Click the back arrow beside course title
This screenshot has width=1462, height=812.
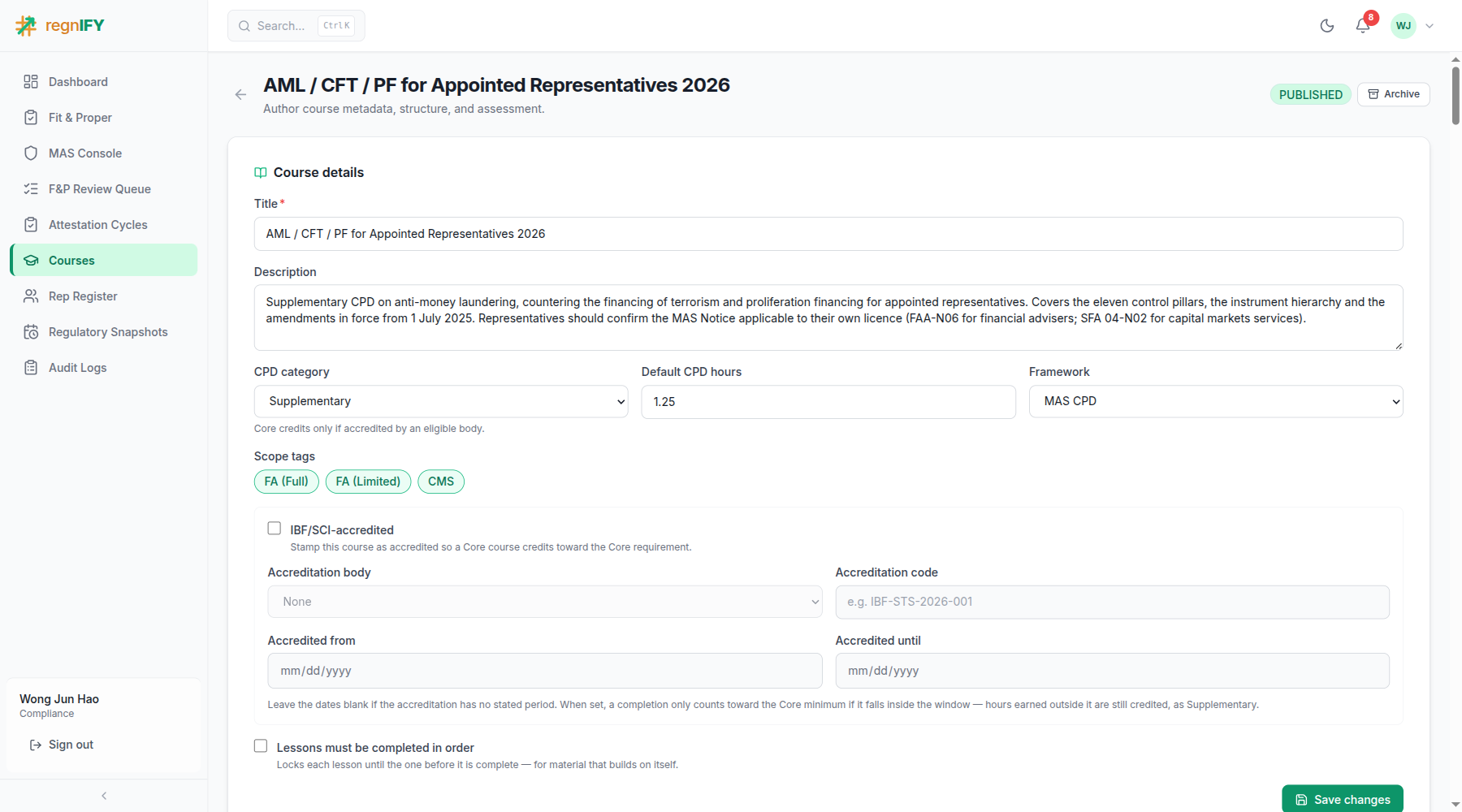click(x=240, y=95)
